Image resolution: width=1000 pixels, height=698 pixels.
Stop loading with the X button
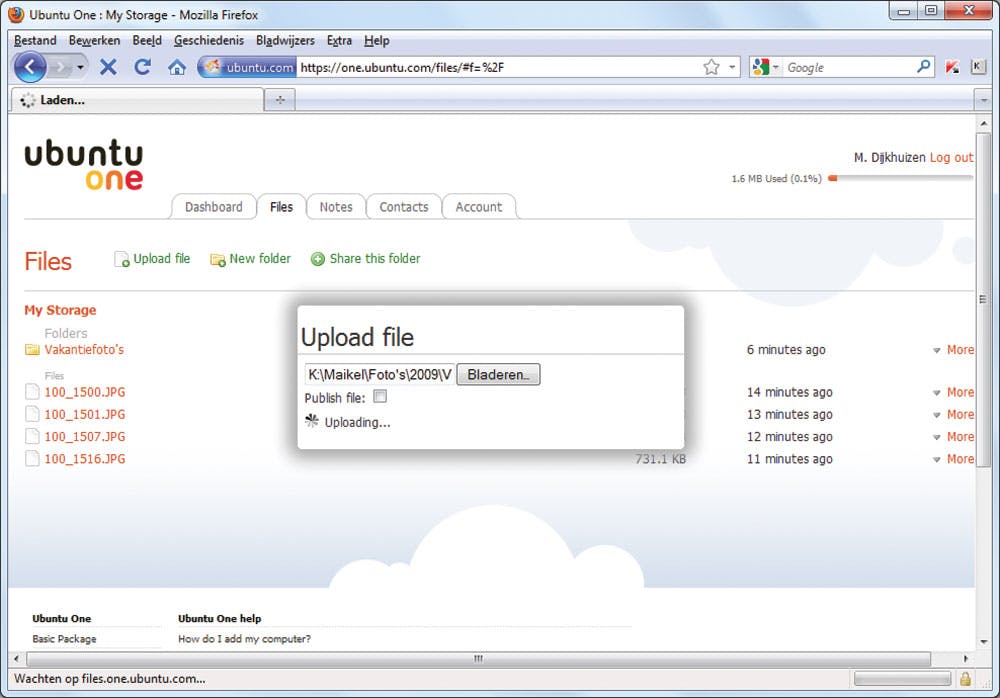click(x=108, y=67)
